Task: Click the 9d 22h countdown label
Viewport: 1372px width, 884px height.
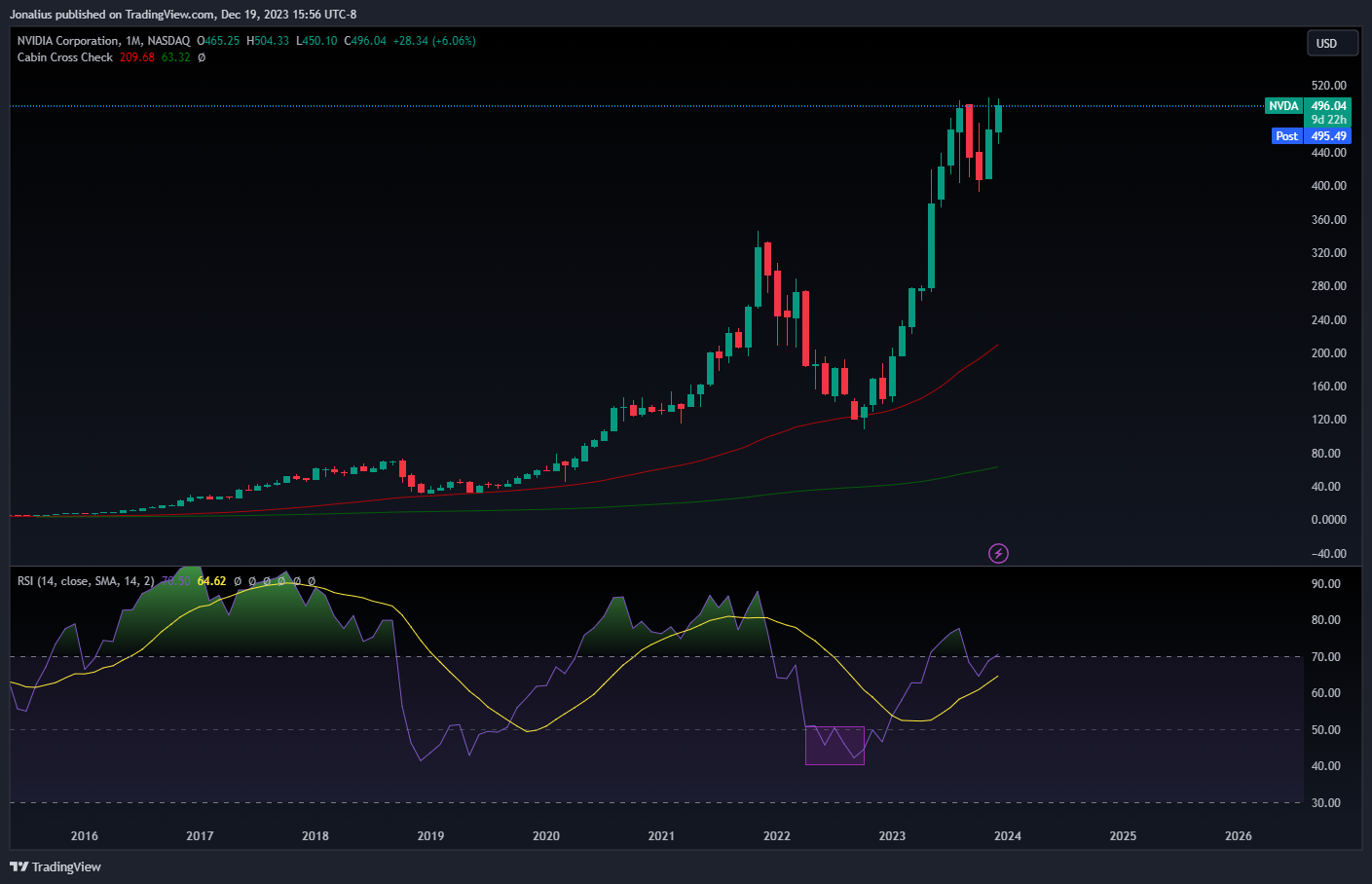Action: click(x=1328, y=120)
